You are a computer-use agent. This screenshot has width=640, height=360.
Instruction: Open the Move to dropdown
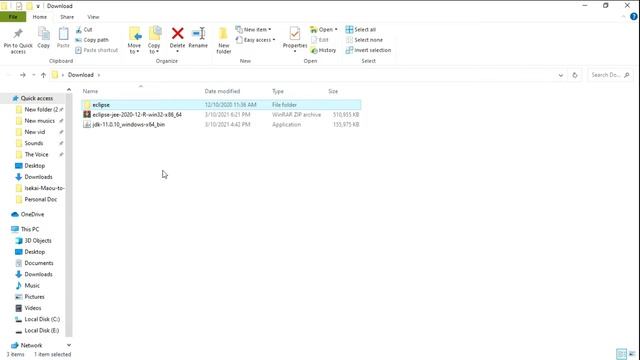pyautogui.click(x=134, y=49)
